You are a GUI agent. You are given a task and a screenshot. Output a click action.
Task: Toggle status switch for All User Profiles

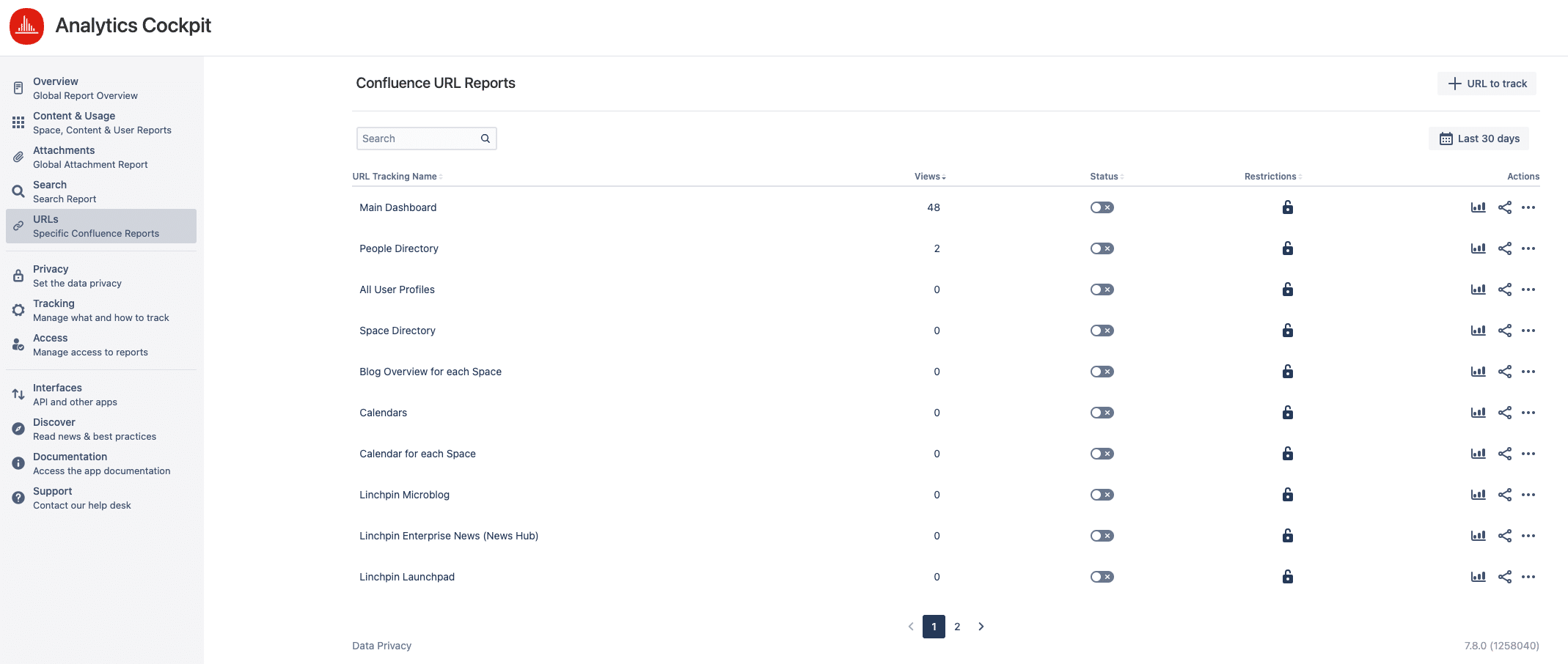click(x=1102, y=289)
